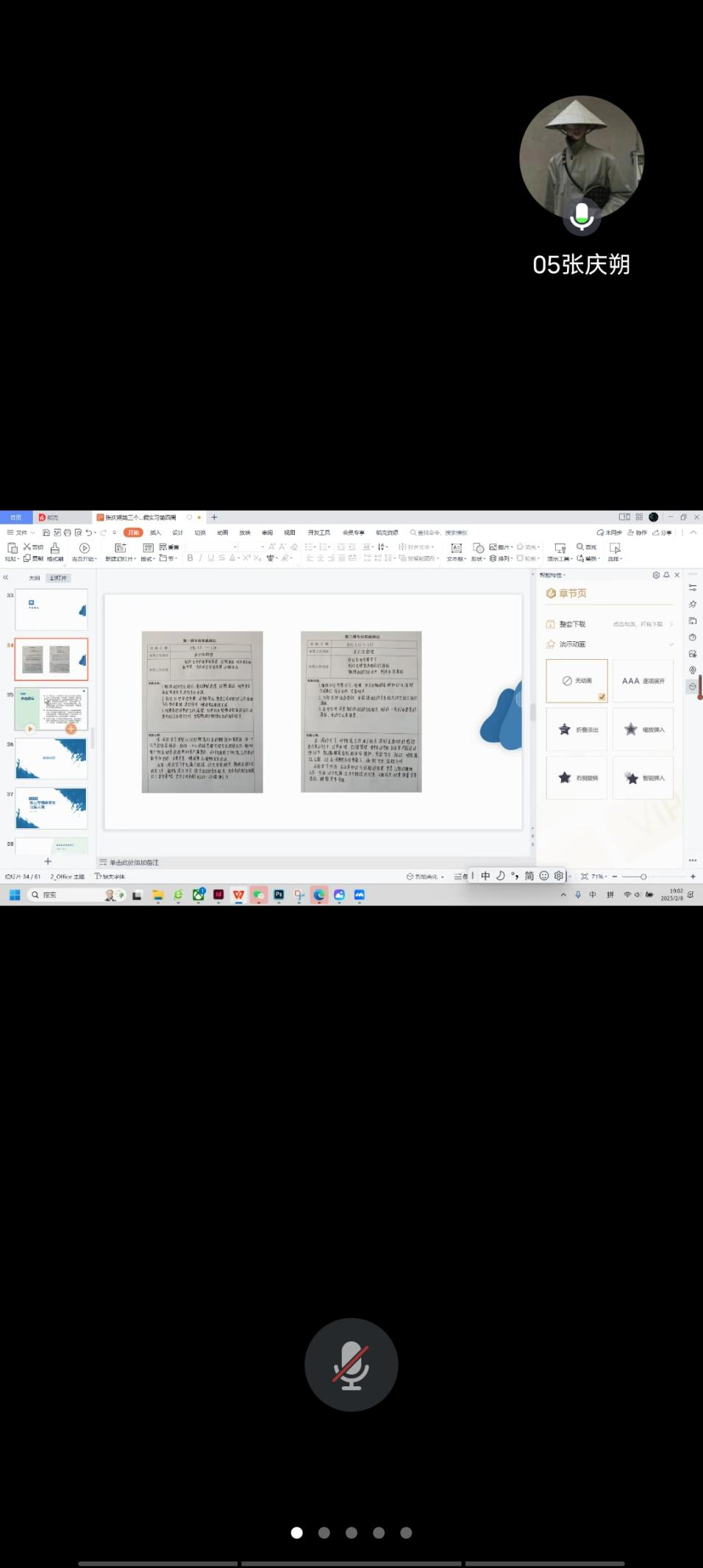Switch to the Design ribbon tab
The width and height of the screenshot is (703, 1568).
[177, 532]
